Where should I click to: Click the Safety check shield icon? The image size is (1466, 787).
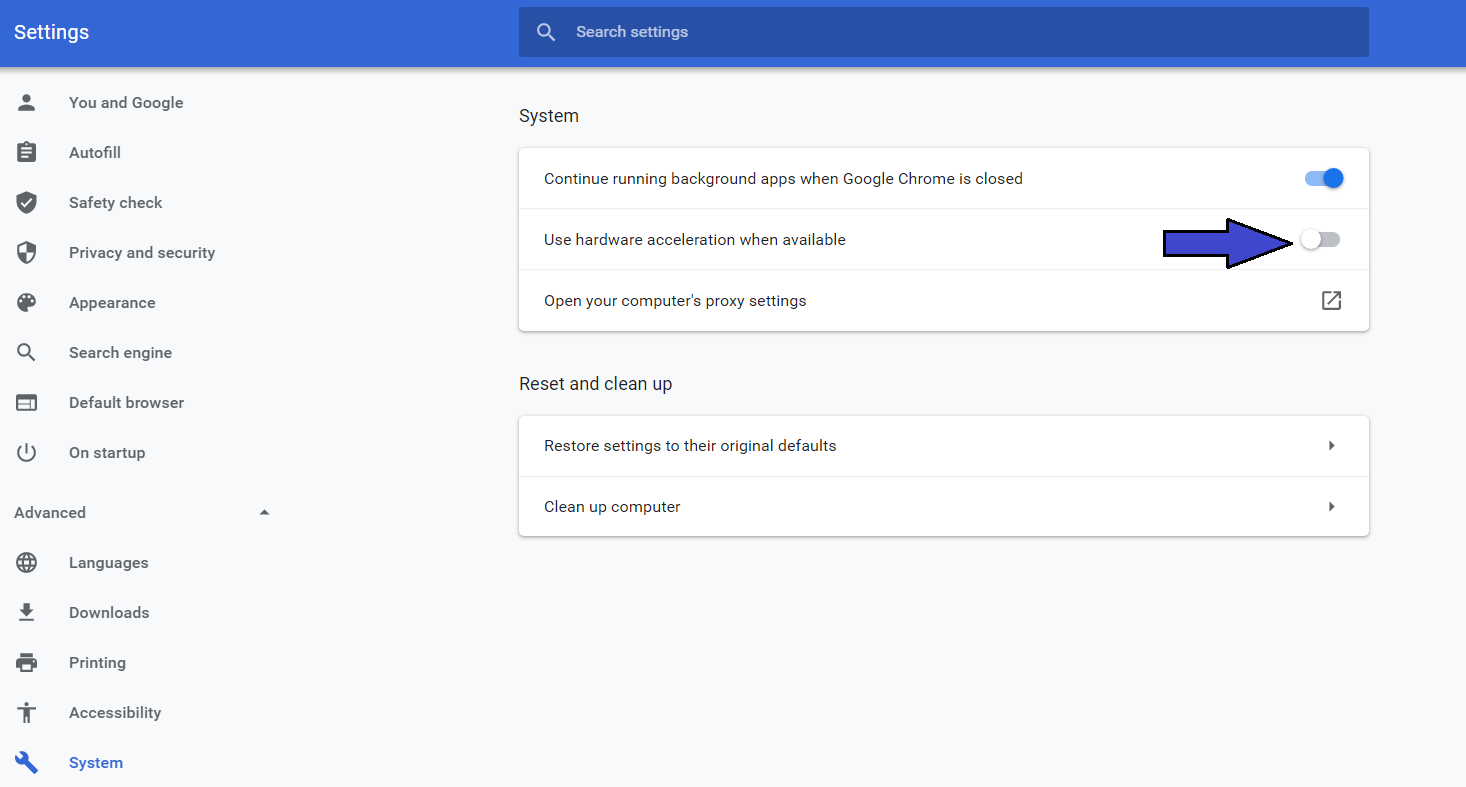26,202
